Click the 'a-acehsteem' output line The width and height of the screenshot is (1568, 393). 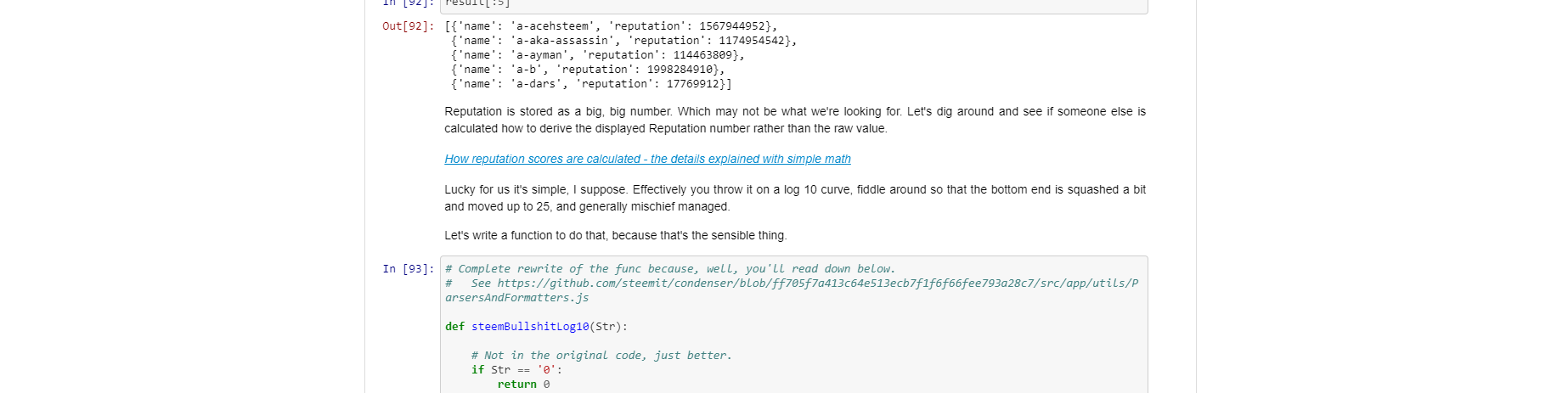[611, 26]
